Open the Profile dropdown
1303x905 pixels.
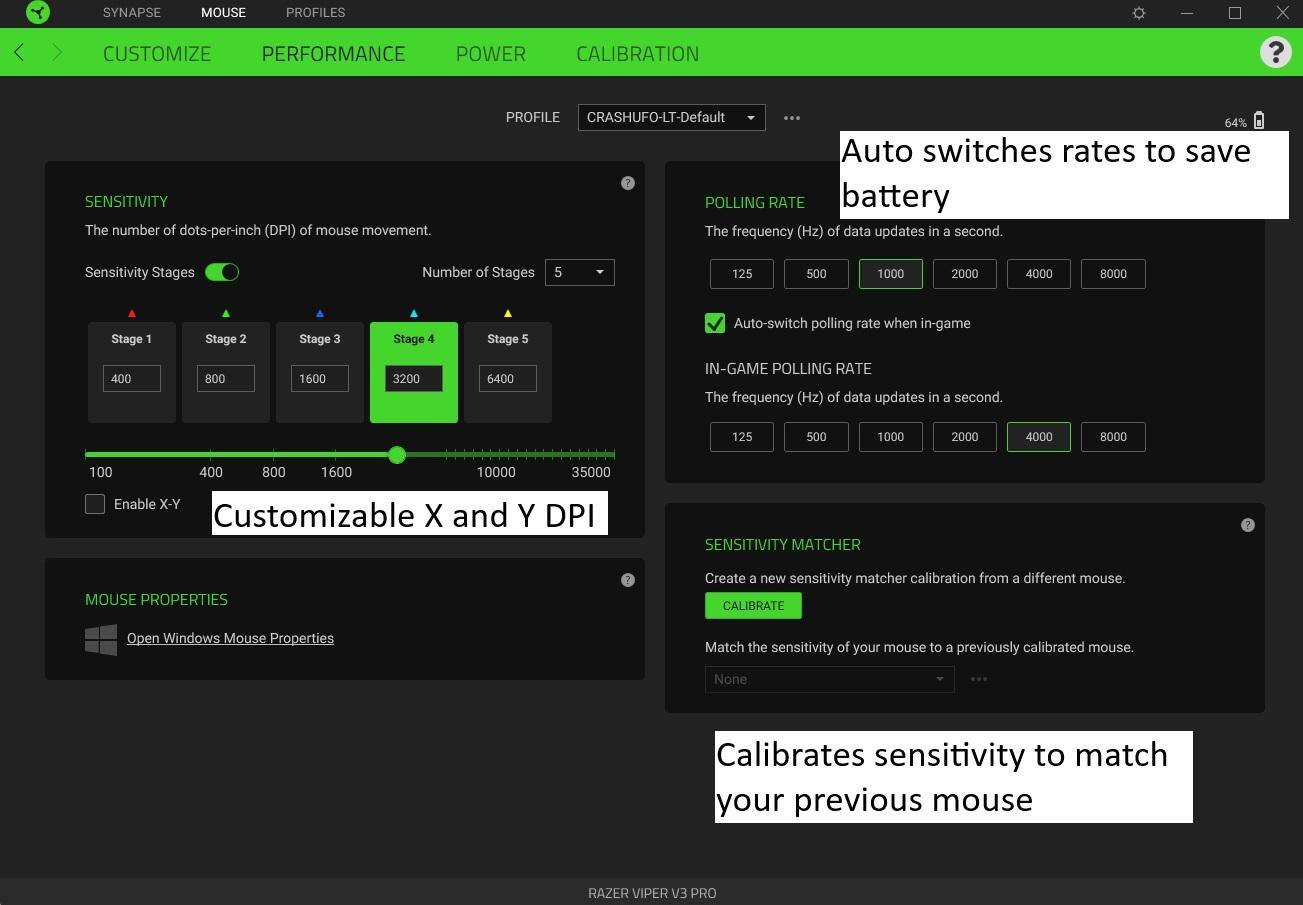coord(671,118)
